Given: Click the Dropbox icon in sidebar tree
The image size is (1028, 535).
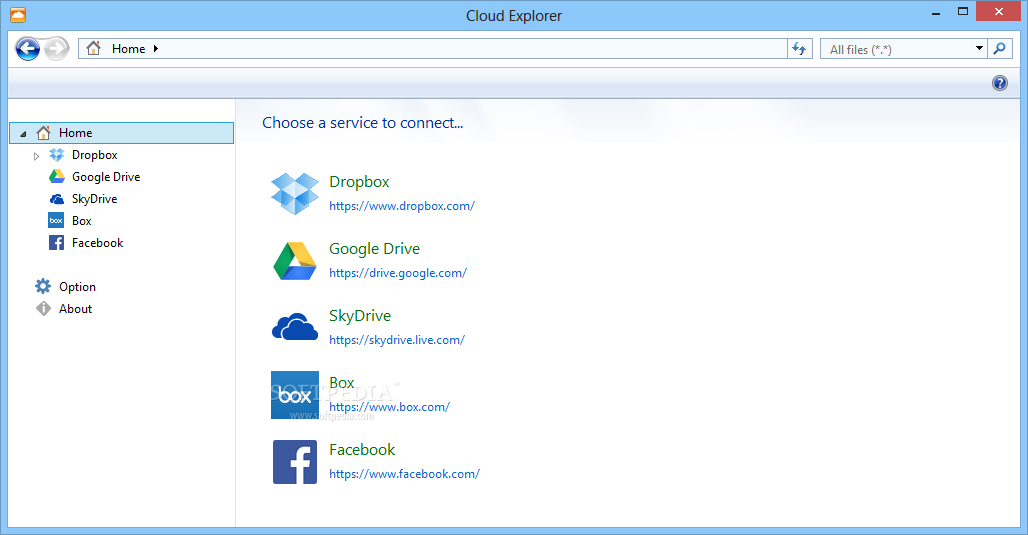Looking at the screenshot, I should coord(57,155).
